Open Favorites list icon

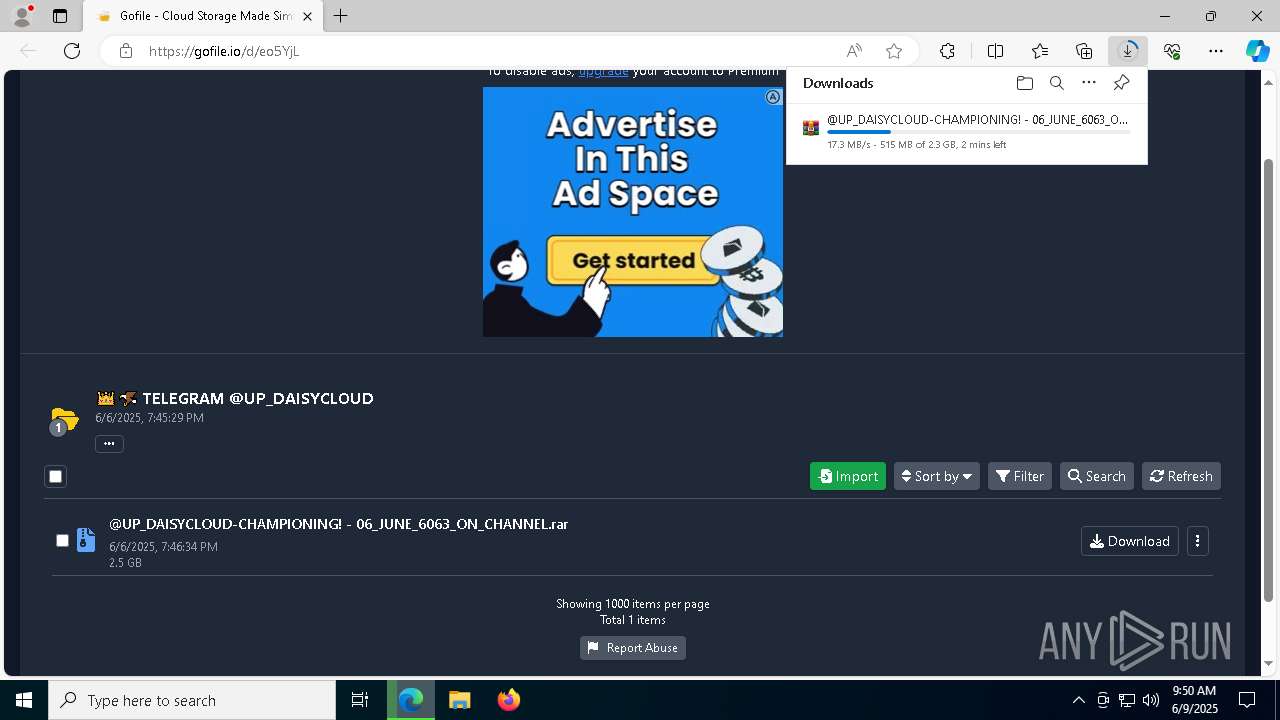click(1040, 51)
